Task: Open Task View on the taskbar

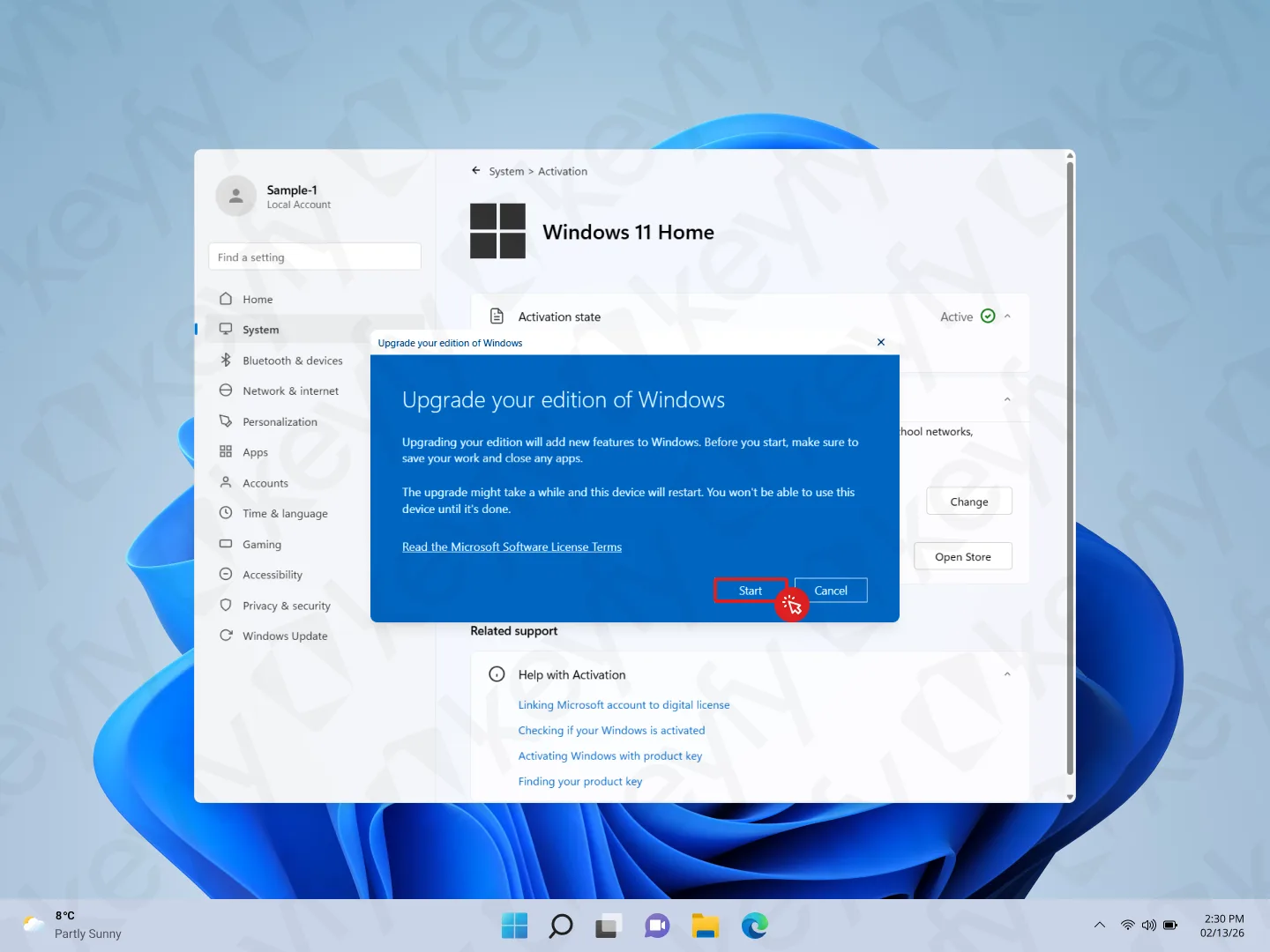Action: pyautogui.click(x=607, y=926)
